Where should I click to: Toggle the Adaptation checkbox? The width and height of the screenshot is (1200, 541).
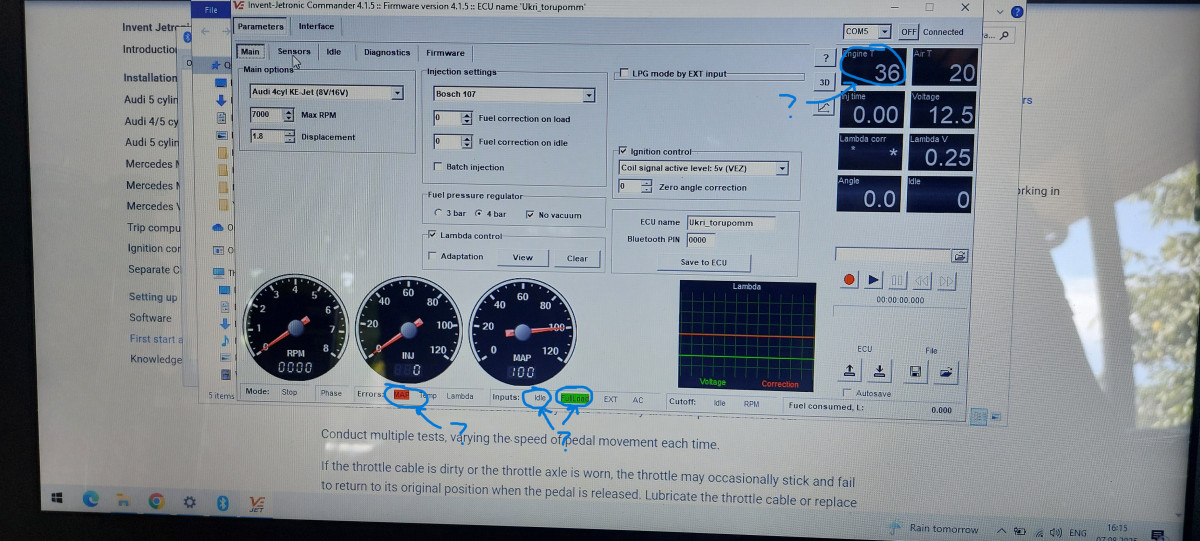[x=432, y=257]
